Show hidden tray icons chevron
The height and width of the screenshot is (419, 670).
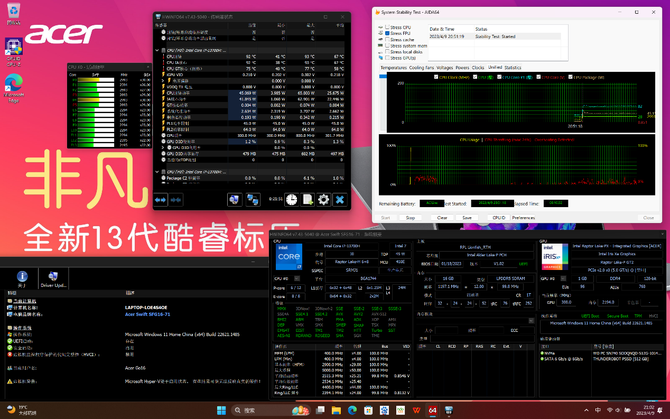point(586,410)
